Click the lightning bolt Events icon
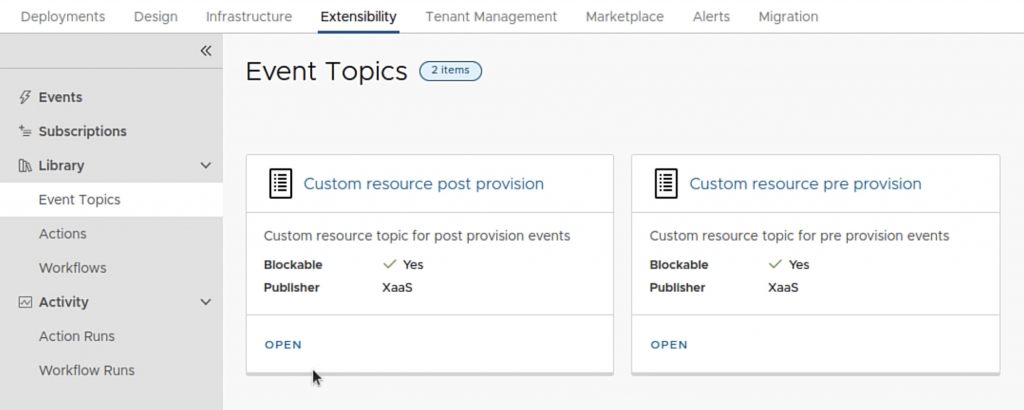Screen dimensions: 1024x410 (25, 97)
